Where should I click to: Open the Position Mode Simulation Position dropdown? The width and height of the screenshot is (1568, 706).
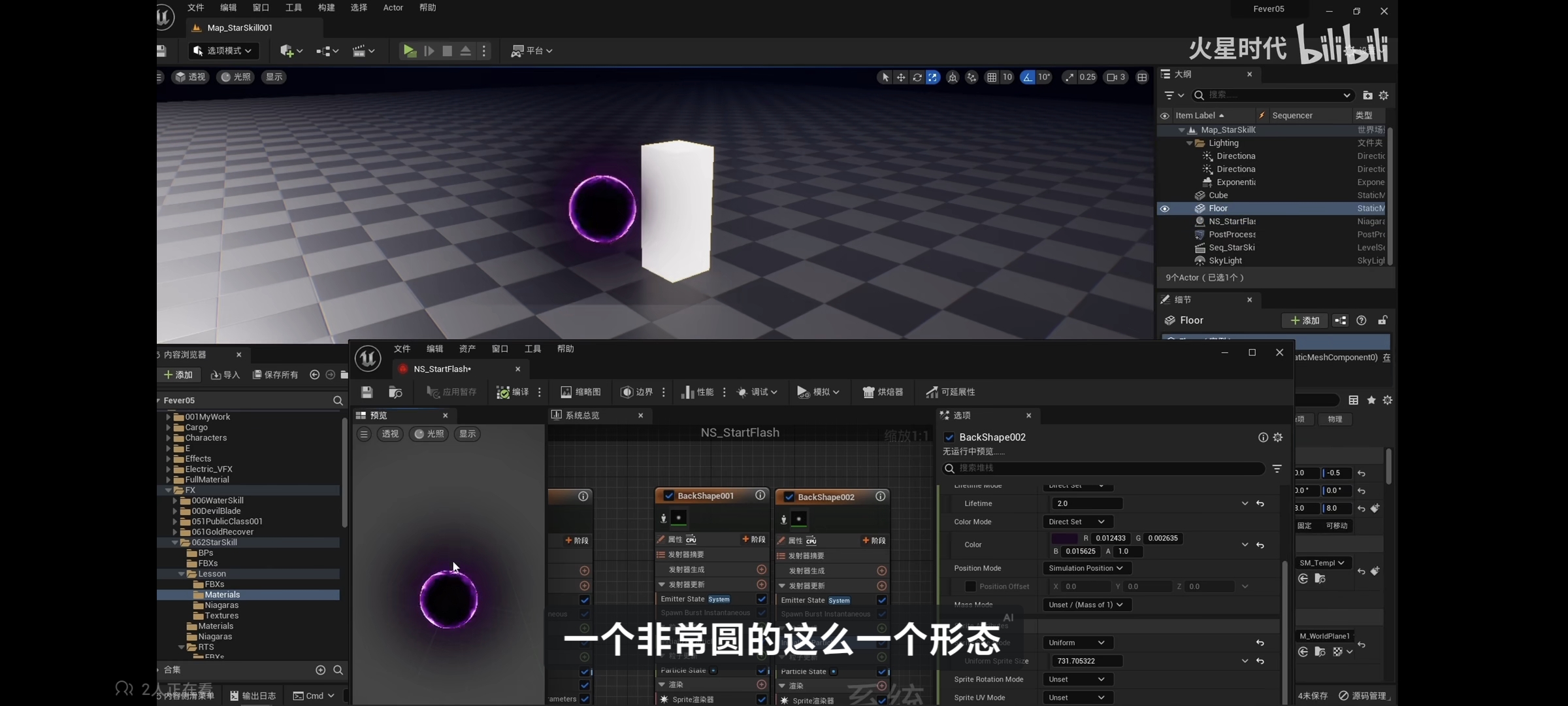(1086, 568)
